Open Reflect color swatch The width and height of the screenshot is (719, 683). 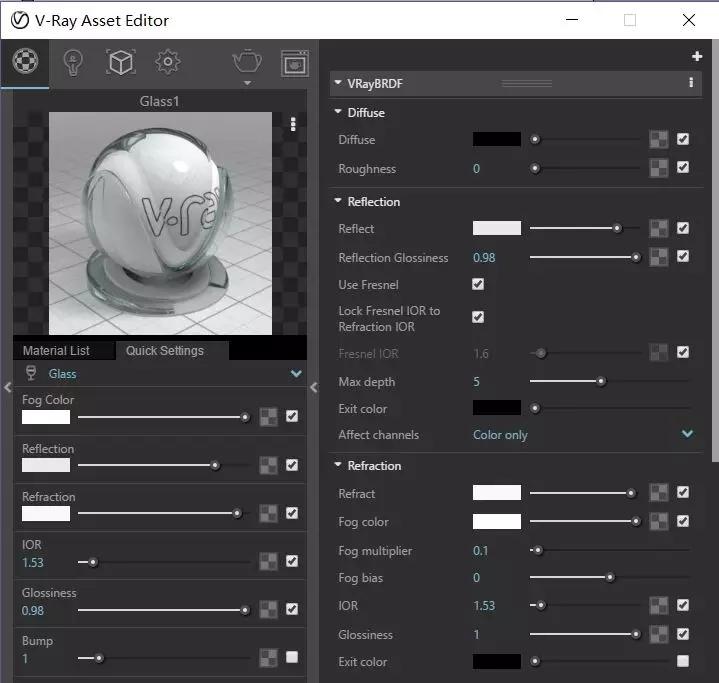[x=497, y=228]
